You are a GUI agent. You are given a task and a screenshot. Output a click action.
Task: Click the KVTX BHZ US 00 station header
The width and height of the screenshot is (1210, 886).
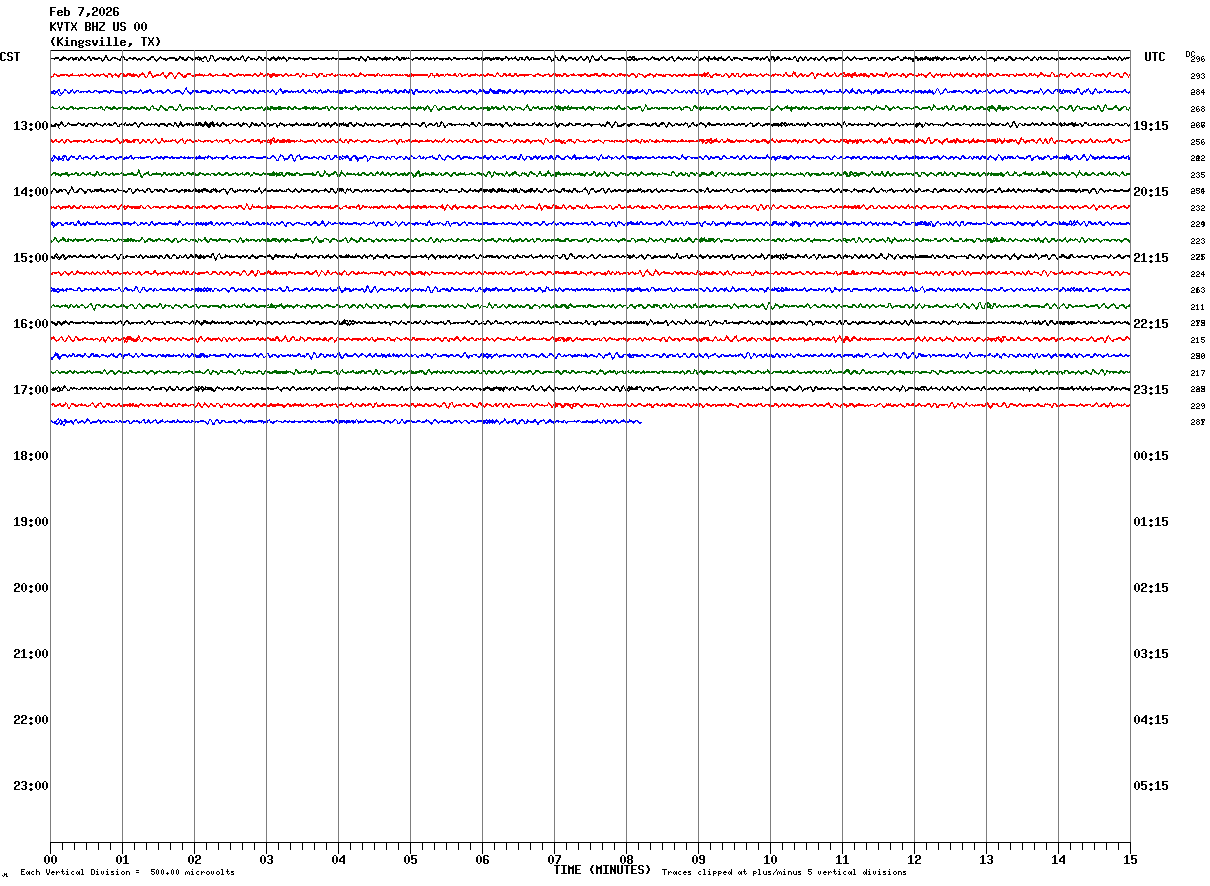point(98,27)
